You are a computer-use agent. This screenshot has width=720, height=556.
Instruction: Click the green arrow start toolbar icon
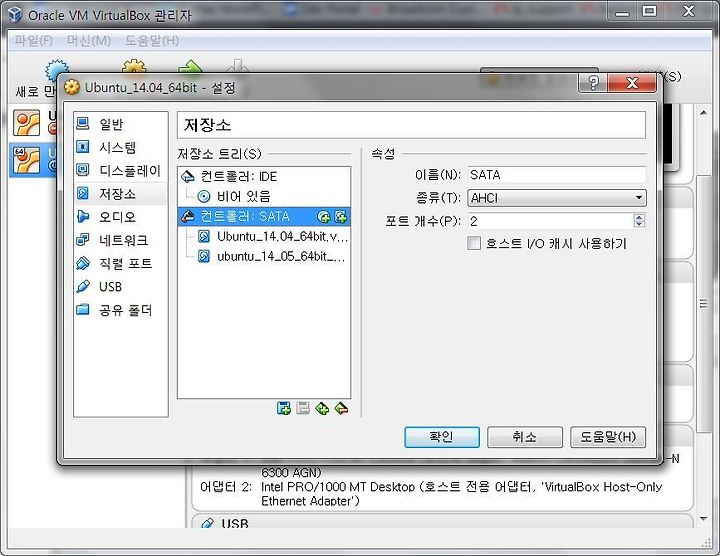[191, 67]
